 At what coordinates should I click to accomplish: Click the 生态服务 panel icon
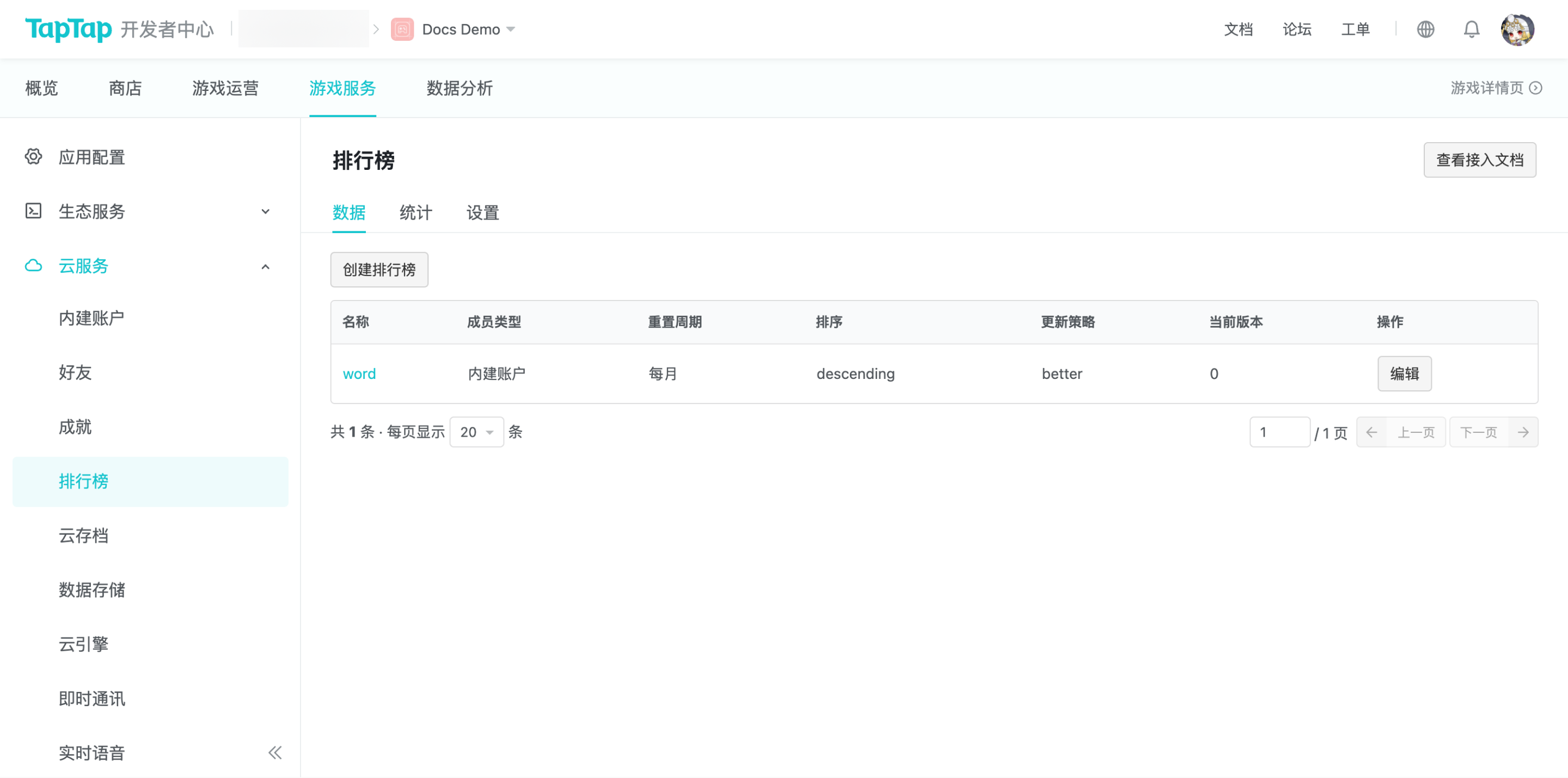(x=33, y=211)
